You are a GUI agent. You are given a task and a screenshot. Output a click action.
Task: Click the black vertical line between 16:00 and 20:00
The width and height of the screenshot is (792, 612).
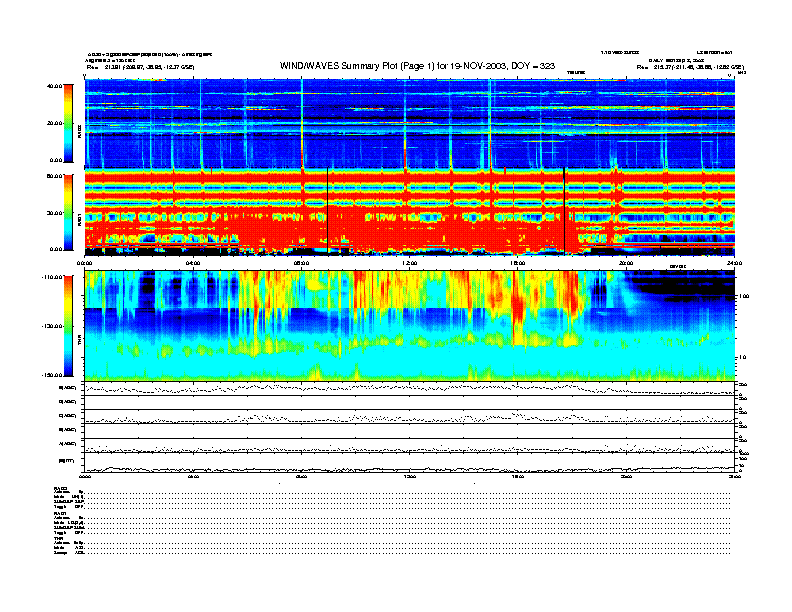tap(564, 211)
